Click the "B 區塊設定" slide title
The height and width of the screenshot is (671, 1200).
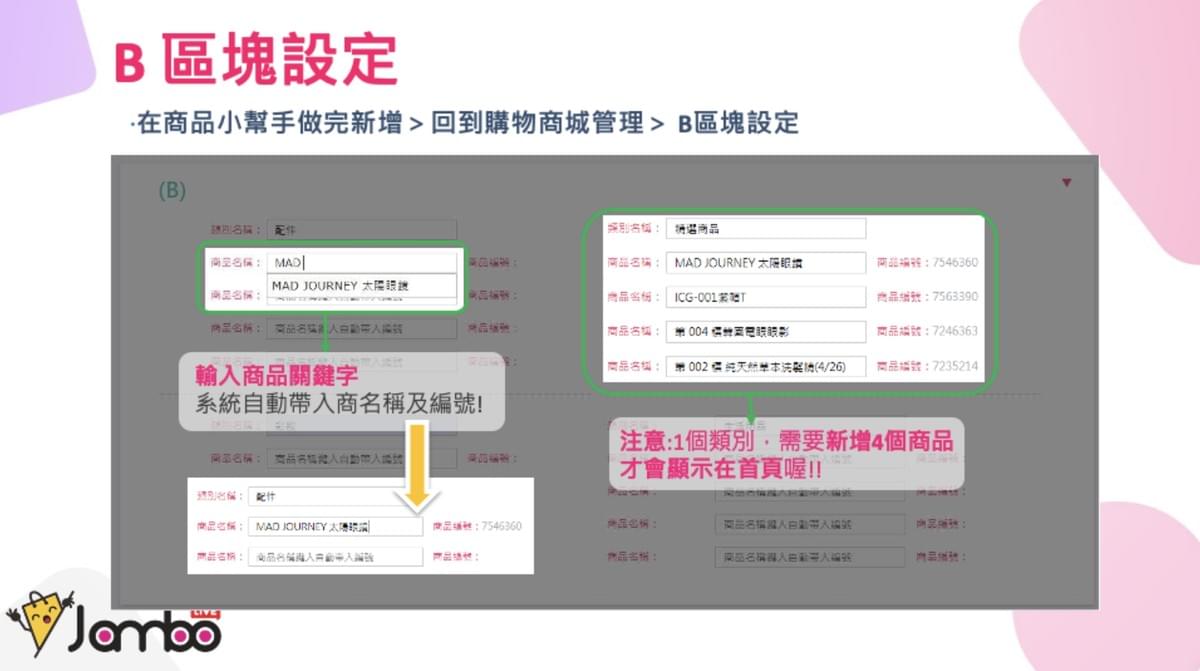(x=256, y=60)
